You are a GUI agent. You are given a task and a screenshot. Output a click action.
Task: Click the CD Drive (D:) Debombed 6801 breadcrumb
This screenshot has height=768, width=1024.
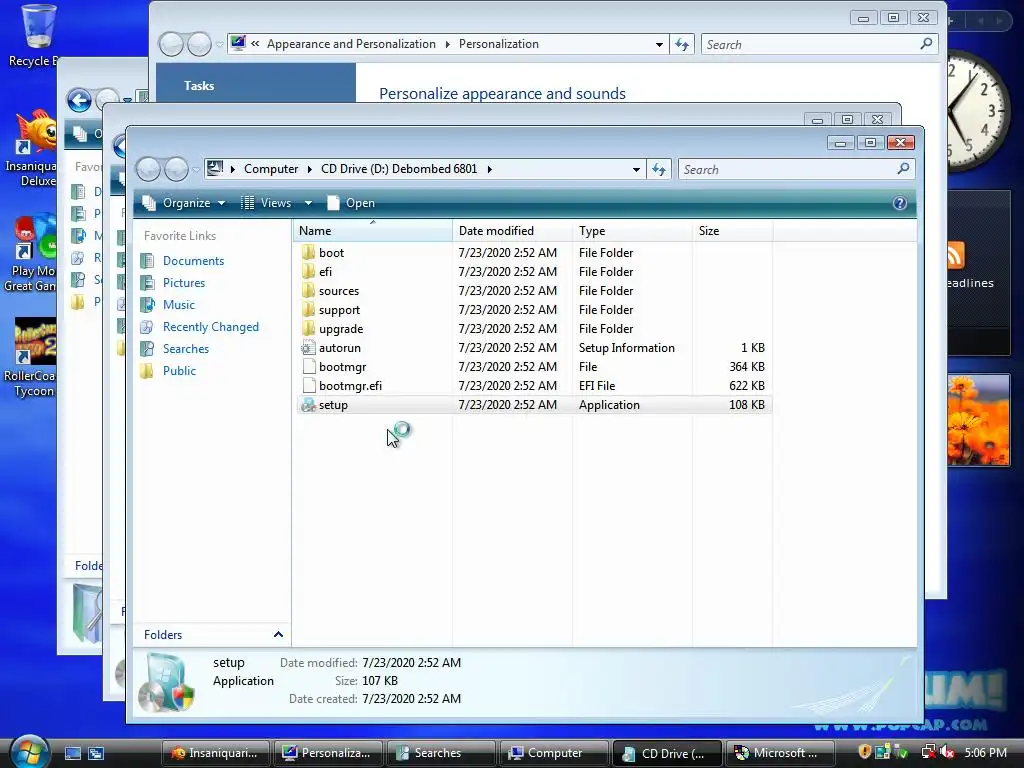[399, 169]
